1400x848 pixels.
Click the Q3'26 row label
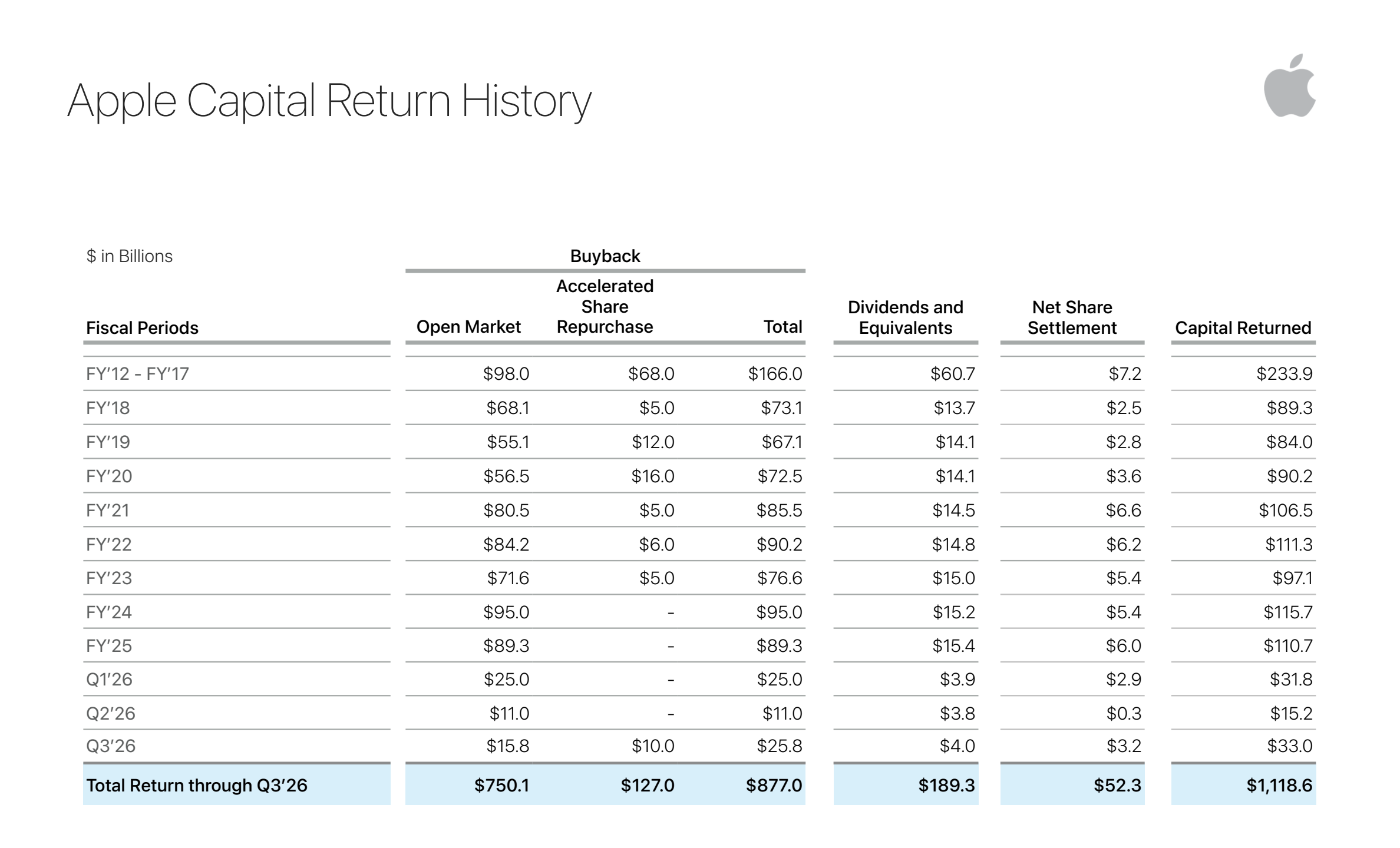tap(111, 746)
